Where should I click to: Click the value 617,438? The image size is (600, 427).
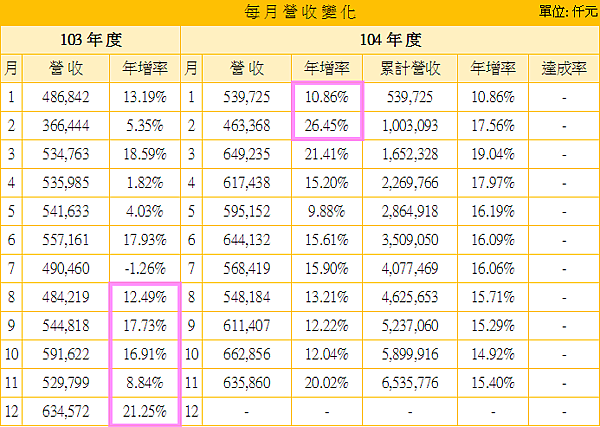coord(247,183)
